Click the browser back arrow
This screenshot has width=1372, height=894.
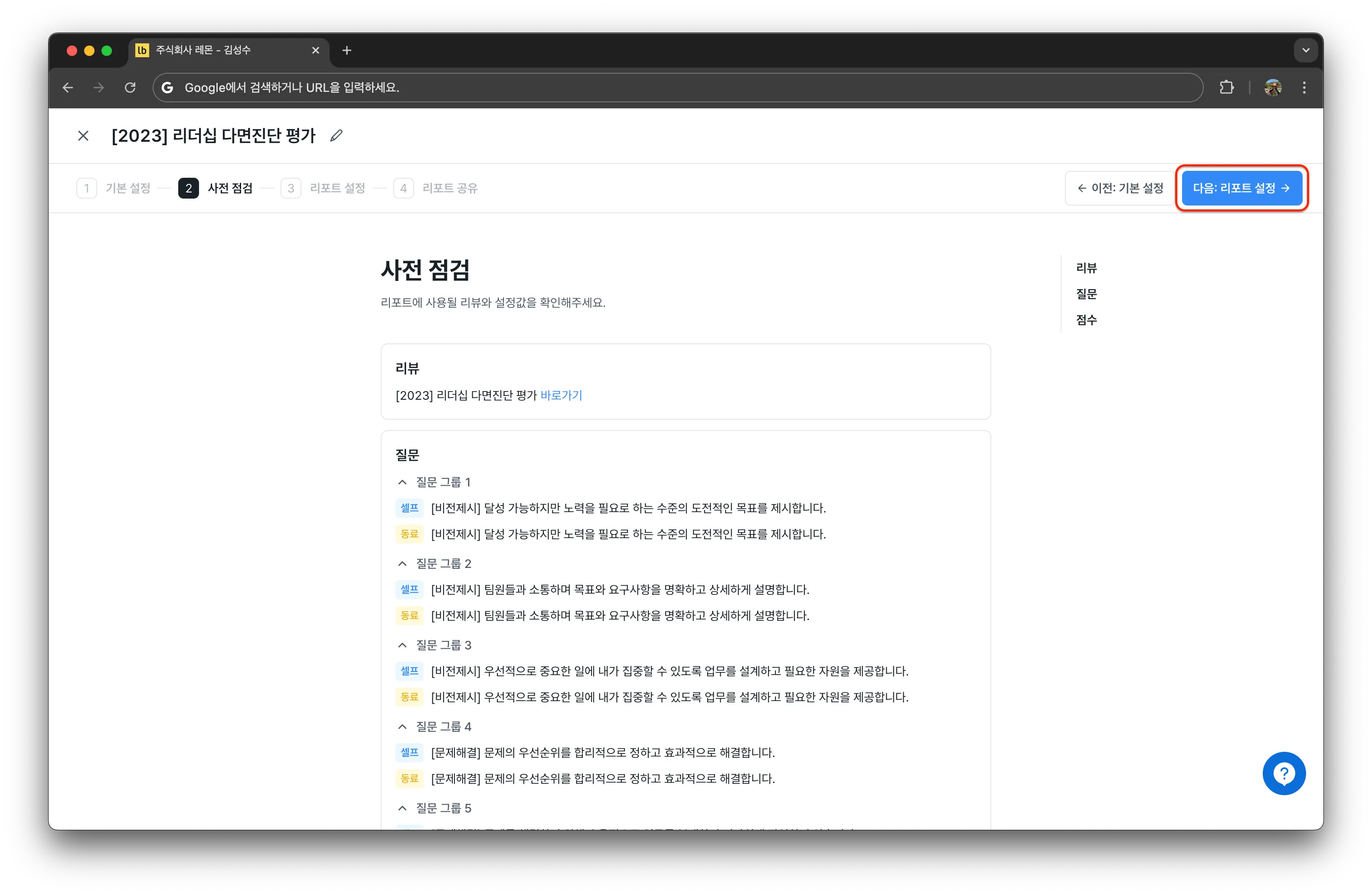pos(68,88)
